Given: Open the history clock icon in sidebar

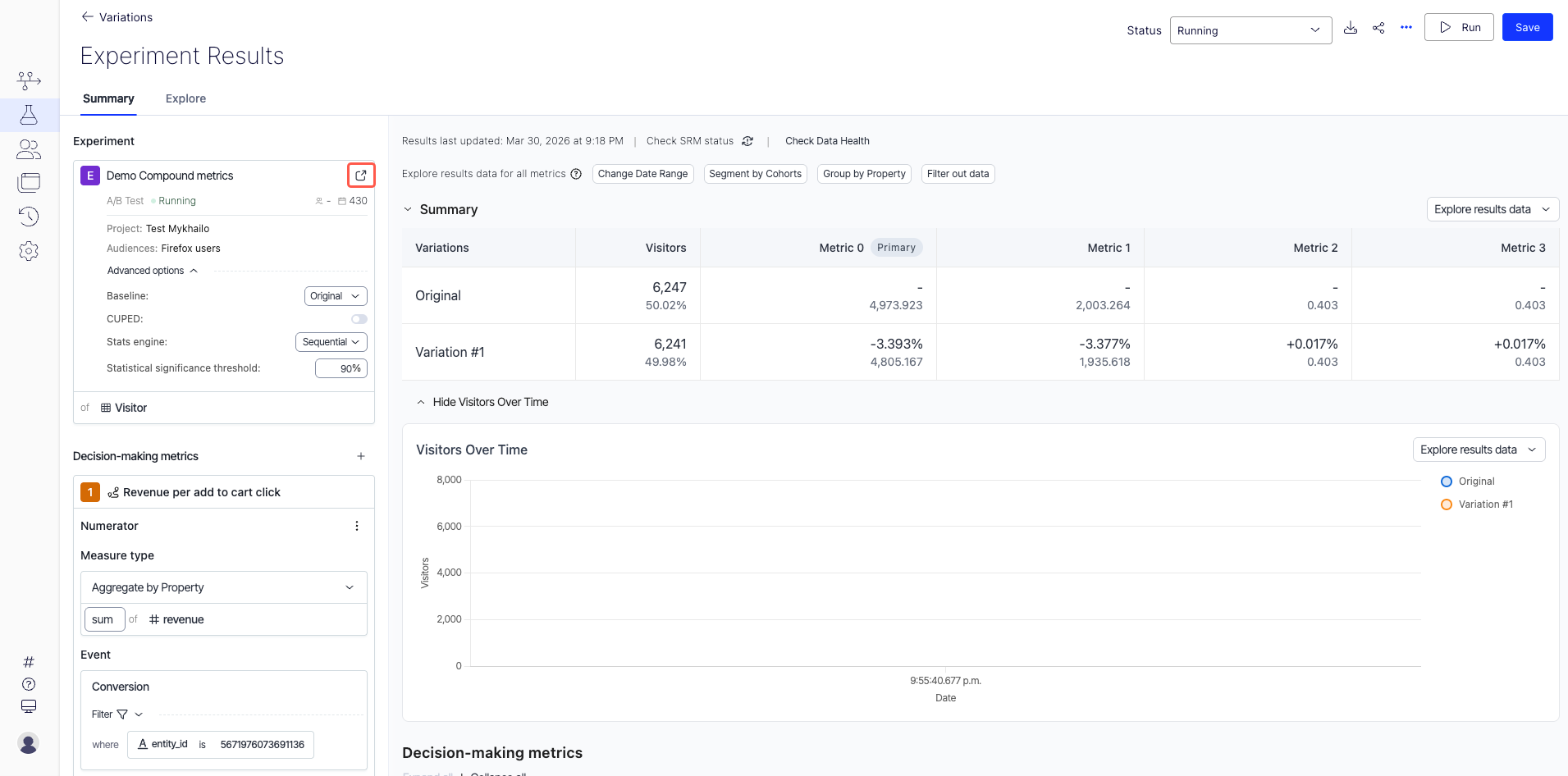Looking at the screenshot, I should pyautogui.click(x=29, y=217).
